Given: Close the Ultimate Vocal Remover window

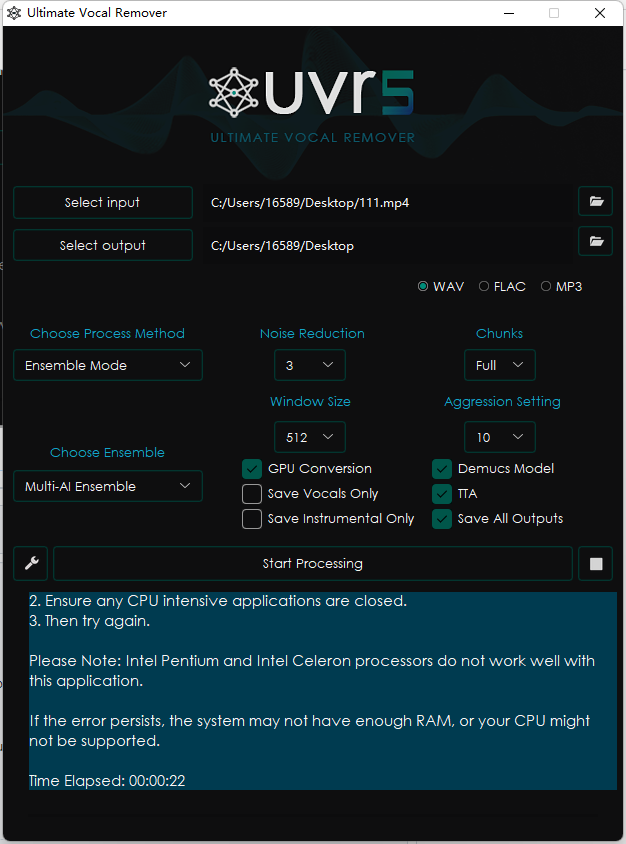Looking at the screenshot, I should 600,13.
